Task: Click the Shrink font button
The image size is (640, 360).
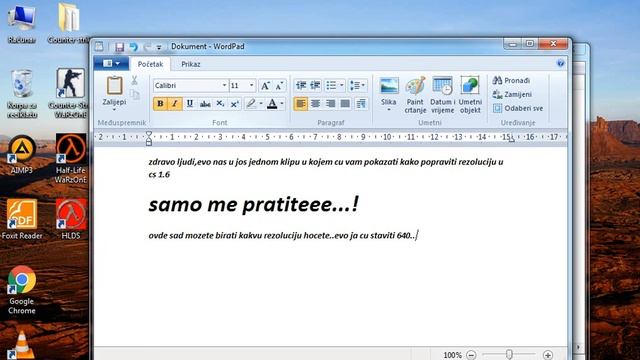Action: click(279, 86)
